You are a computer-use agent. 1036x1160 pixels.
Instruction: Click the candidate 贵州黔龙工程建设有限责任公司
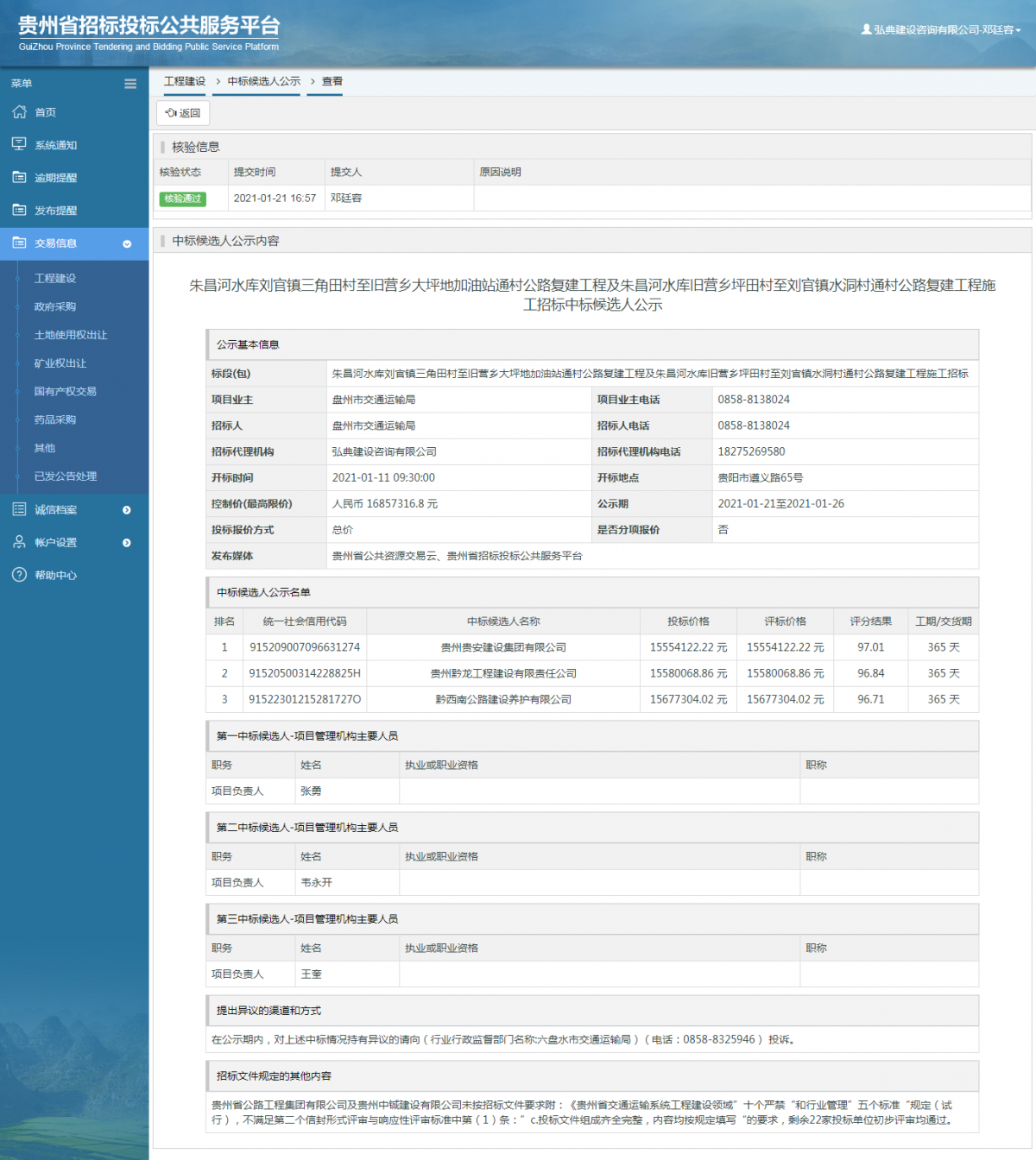(504, 673)
